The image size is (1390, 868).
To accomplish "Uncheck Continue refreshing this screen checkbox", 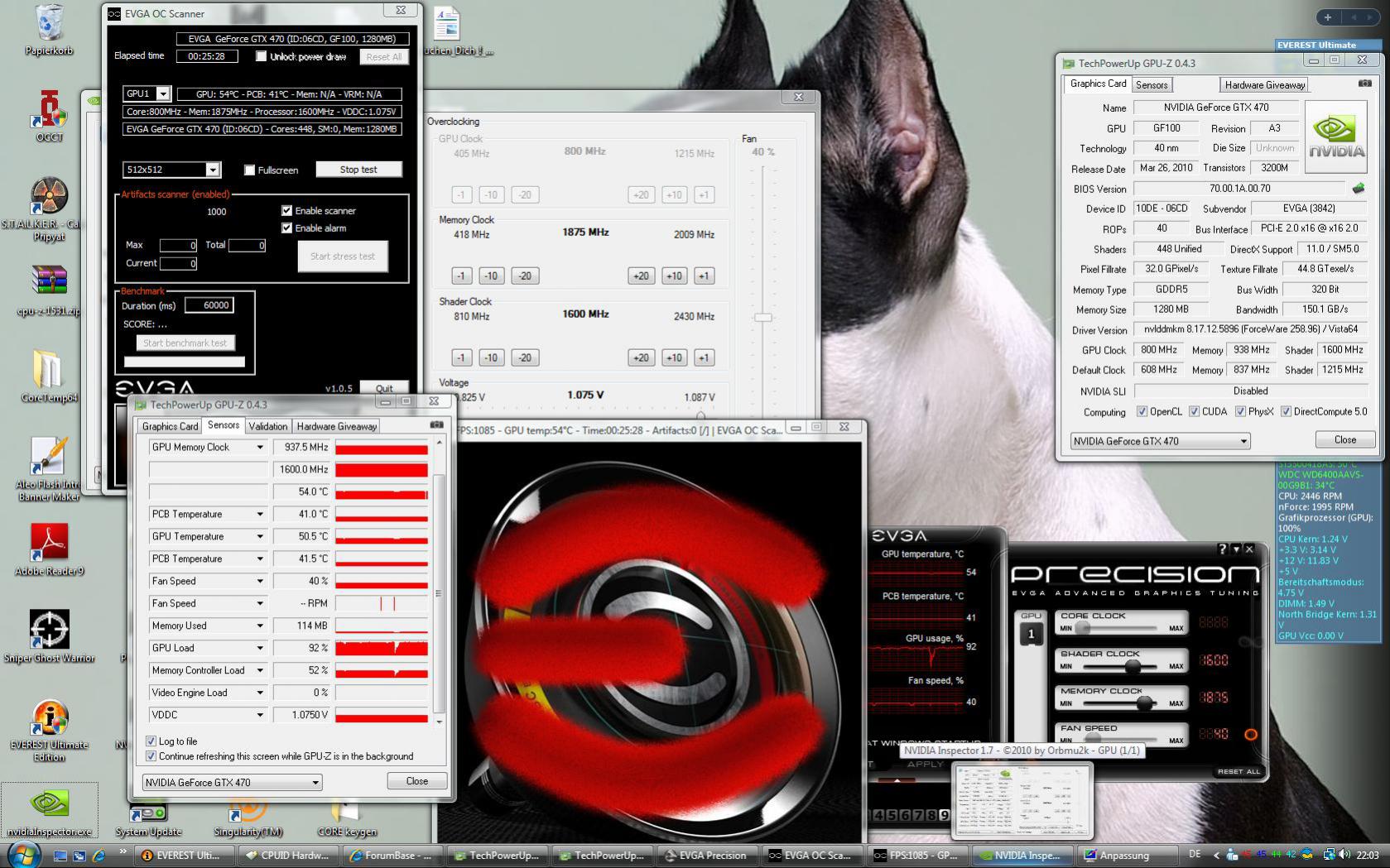I will click(x=151, y=755).
